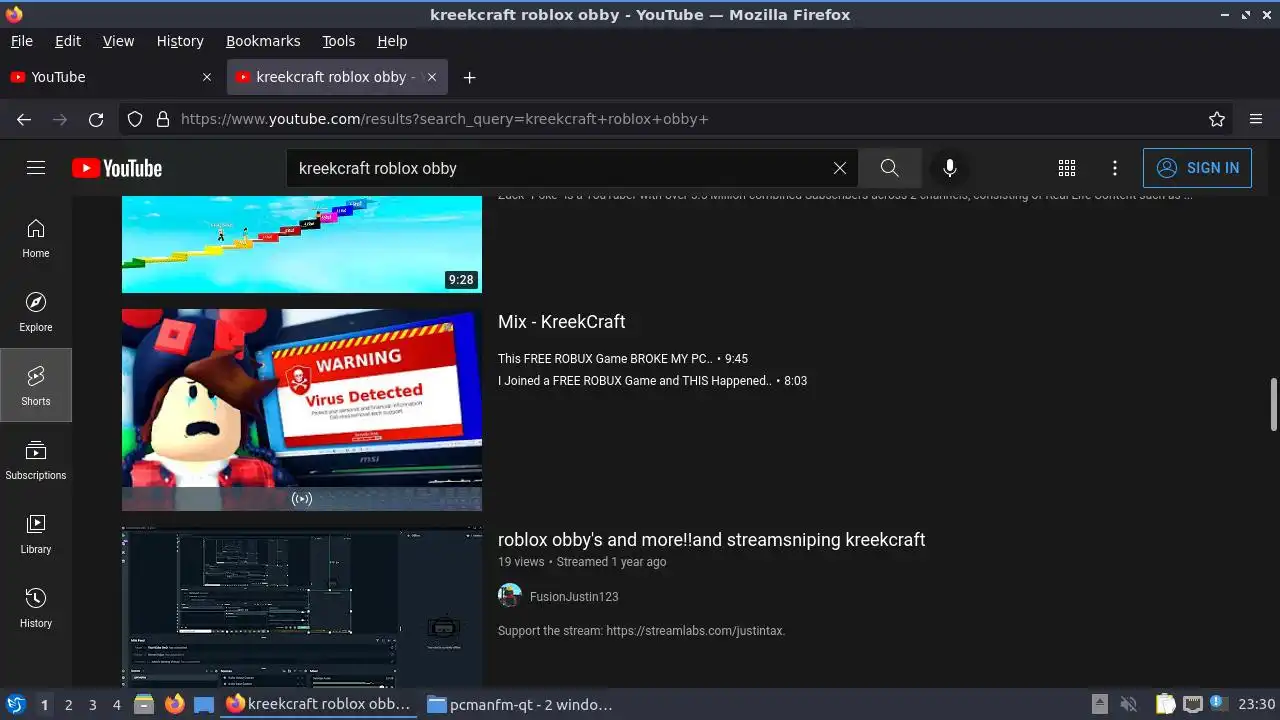Go to Home in sidebar
This screenshot has height=720, width=1280.
tap(36, 238)
